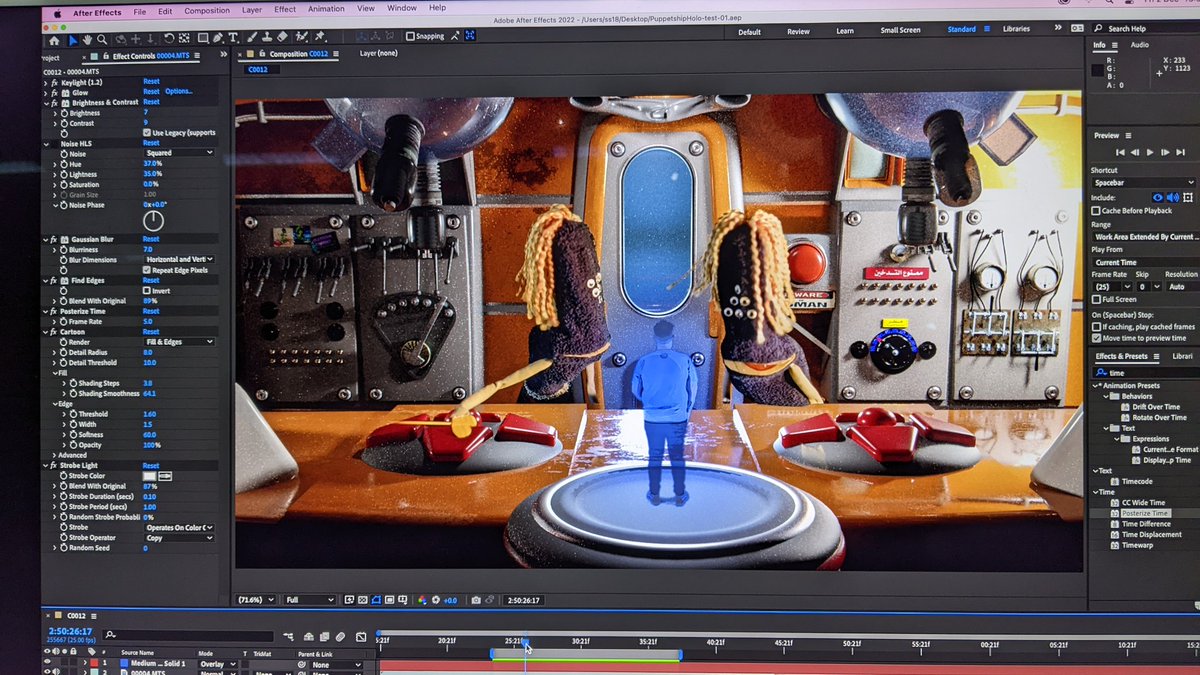Select the Pen tool

point(218,39)
